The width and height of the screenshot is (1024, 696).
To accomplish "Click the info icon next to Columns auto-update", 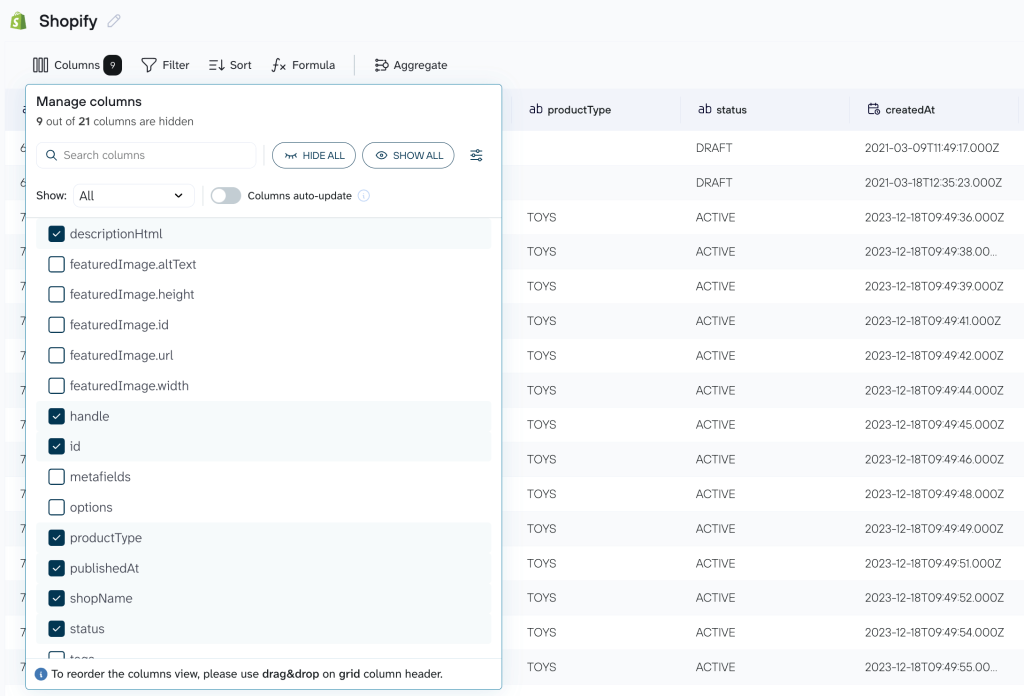I will coord(364,196).
